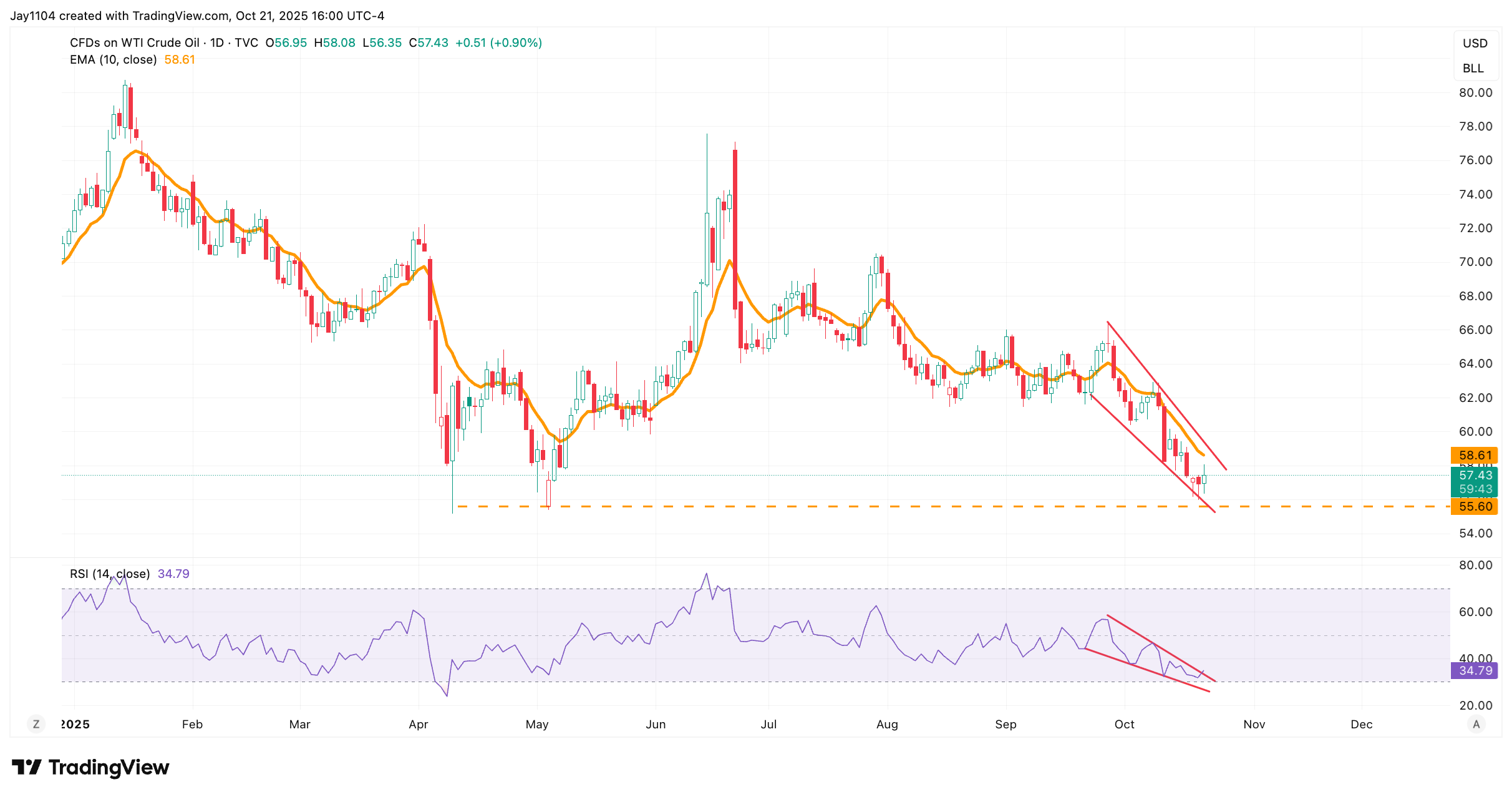Screen dimensions: 1512x797
Task: Click the A auto-scale button at bottom right
Action: pos(1476,724)
